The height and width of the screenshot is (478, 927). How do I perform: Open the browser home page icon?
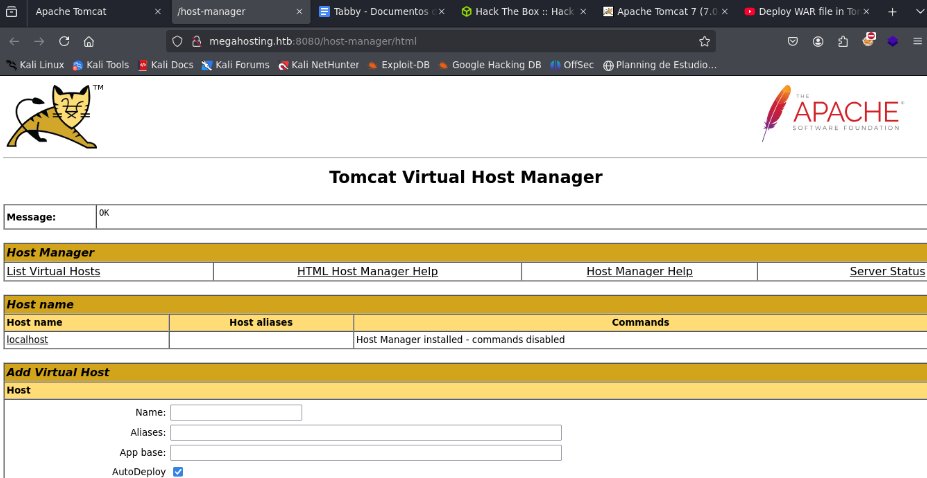click(x=89, y=41)
